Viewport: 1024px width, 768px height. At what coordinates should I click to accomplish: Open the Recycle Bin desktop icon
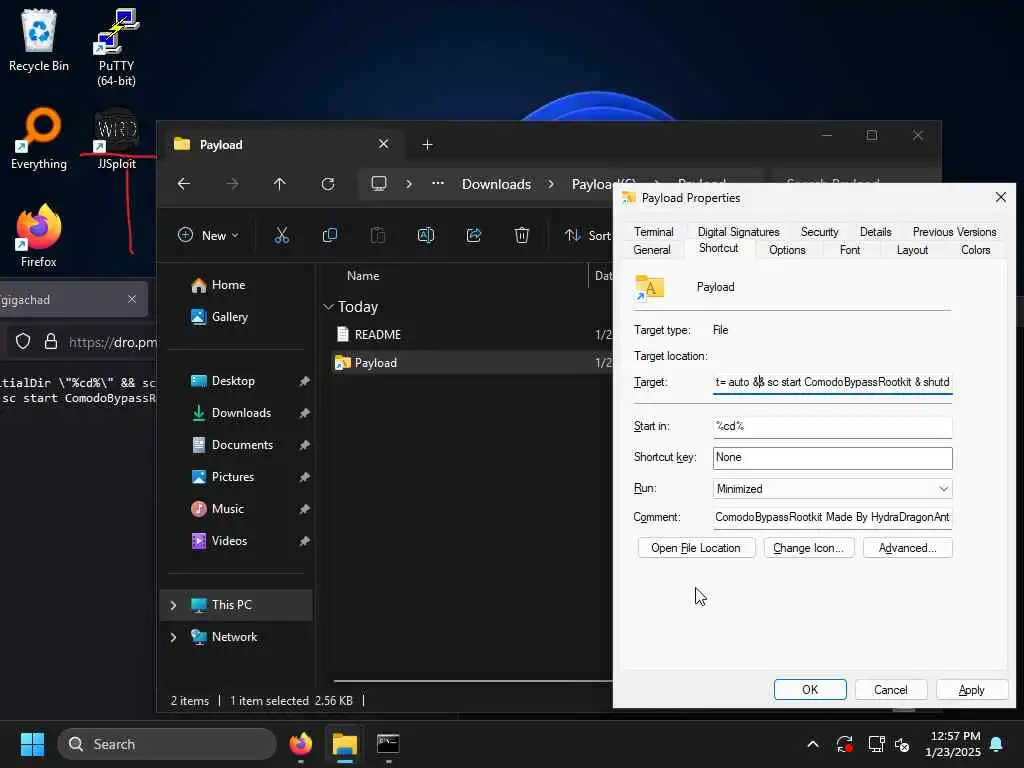coord(39,40)
